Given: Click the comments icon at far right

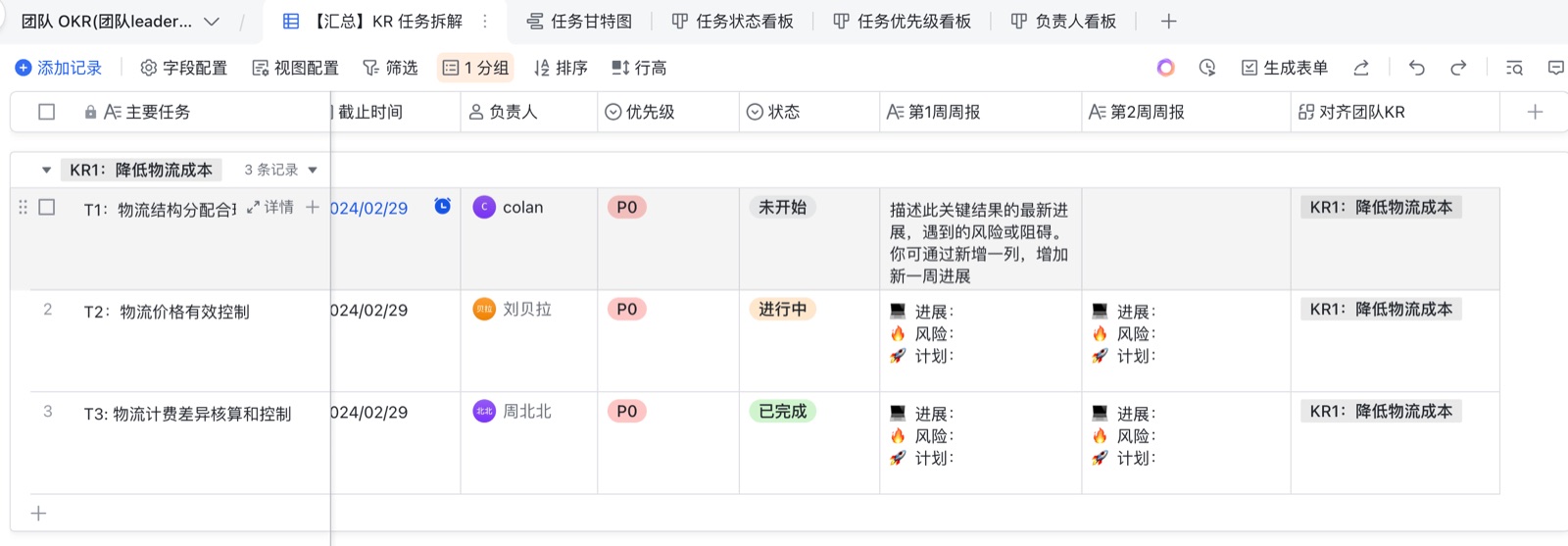Looking at the screenshot, I should coord(1555,68).
